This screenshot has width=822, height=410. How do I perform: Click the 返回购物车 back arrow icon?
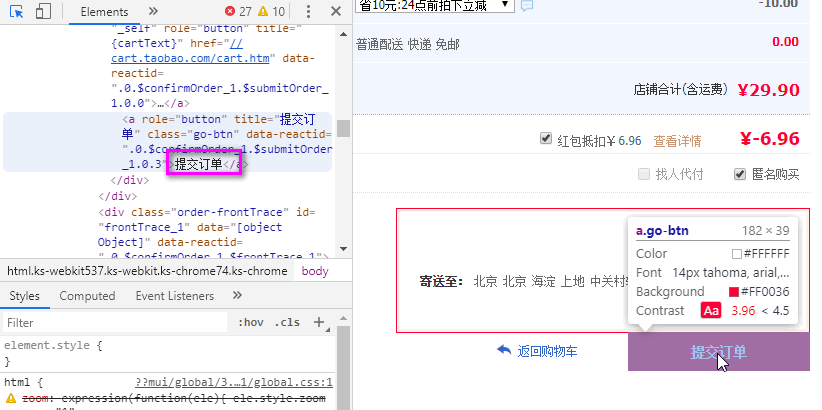[x=504, y=350]
